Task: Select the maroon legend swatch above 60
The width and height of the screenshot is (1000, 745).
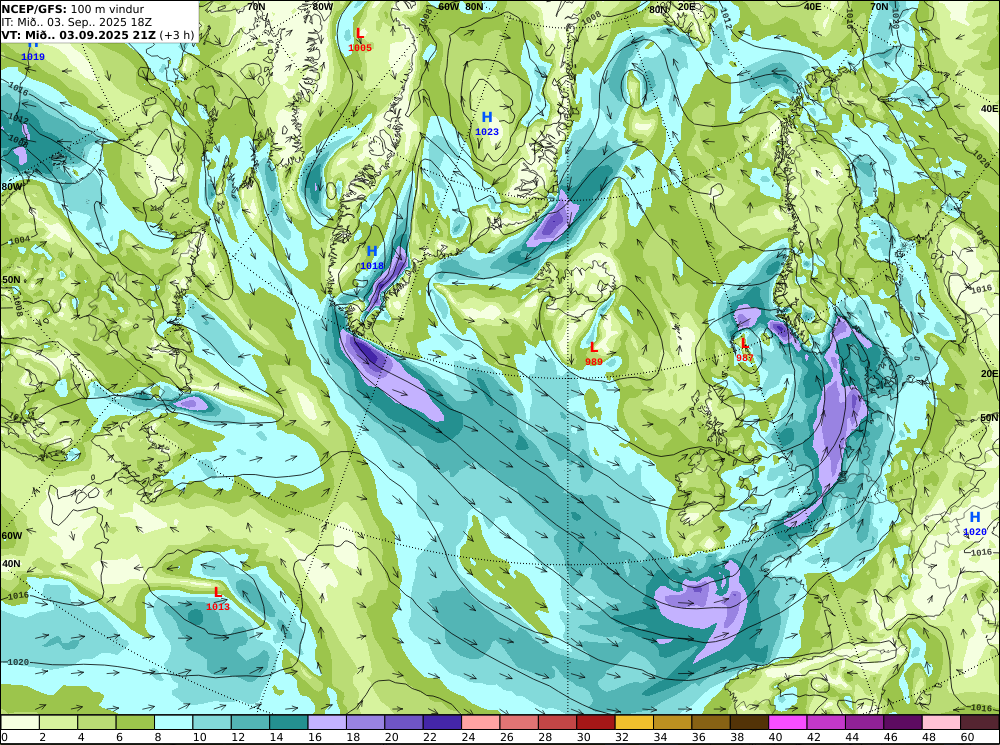Action: (x=979, y=722)
